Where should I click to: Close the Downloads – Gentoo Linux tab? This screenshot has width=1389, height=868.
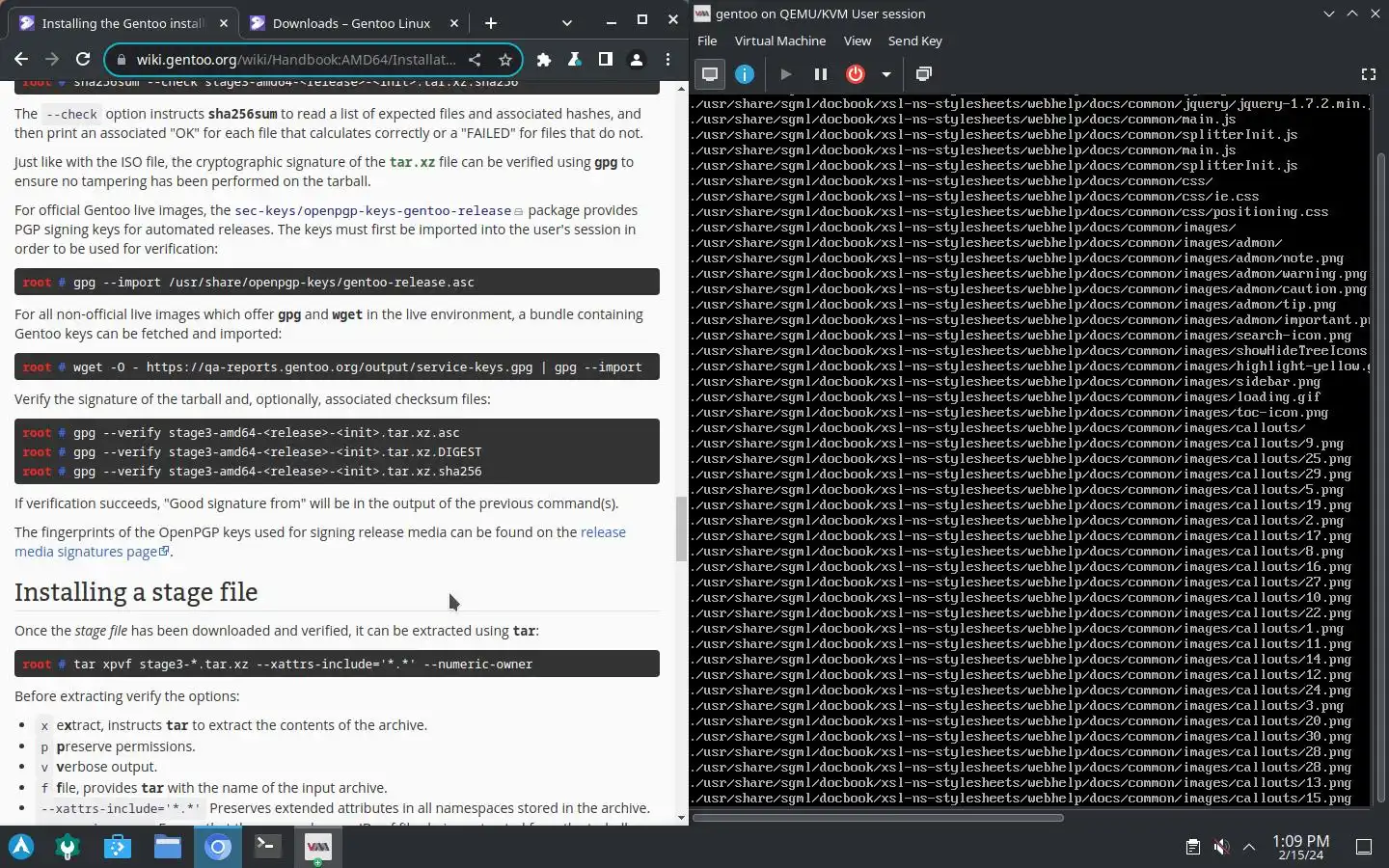[453, 23]
